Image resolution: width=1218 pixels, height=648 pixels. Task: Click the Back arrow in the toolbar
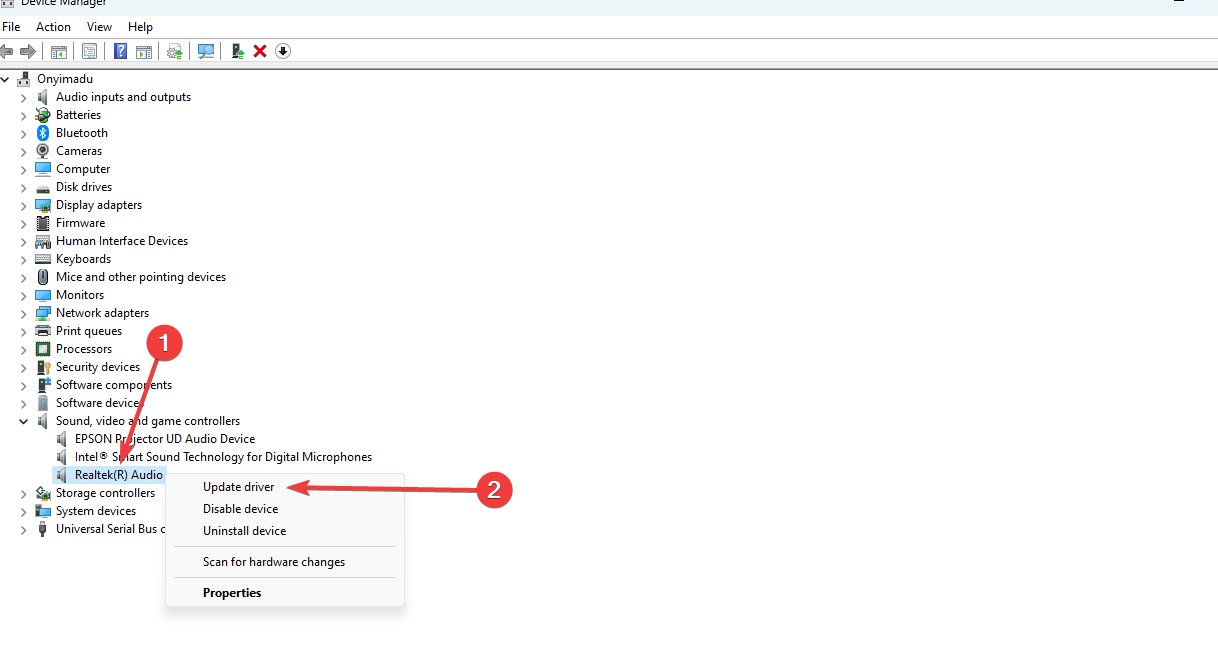tap(8, 51)
